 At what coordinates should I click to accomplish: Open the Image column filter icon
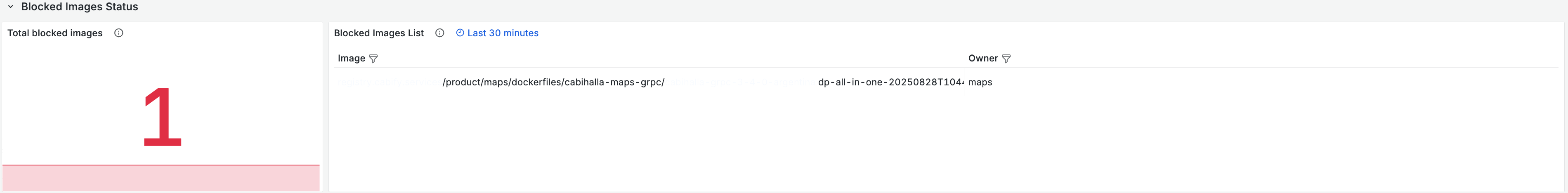tap(374, 59)
